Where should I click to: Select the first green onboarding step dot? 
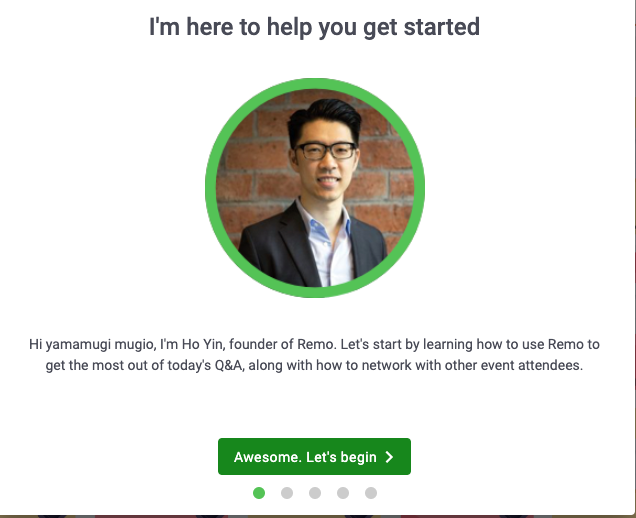pos(259,493)
